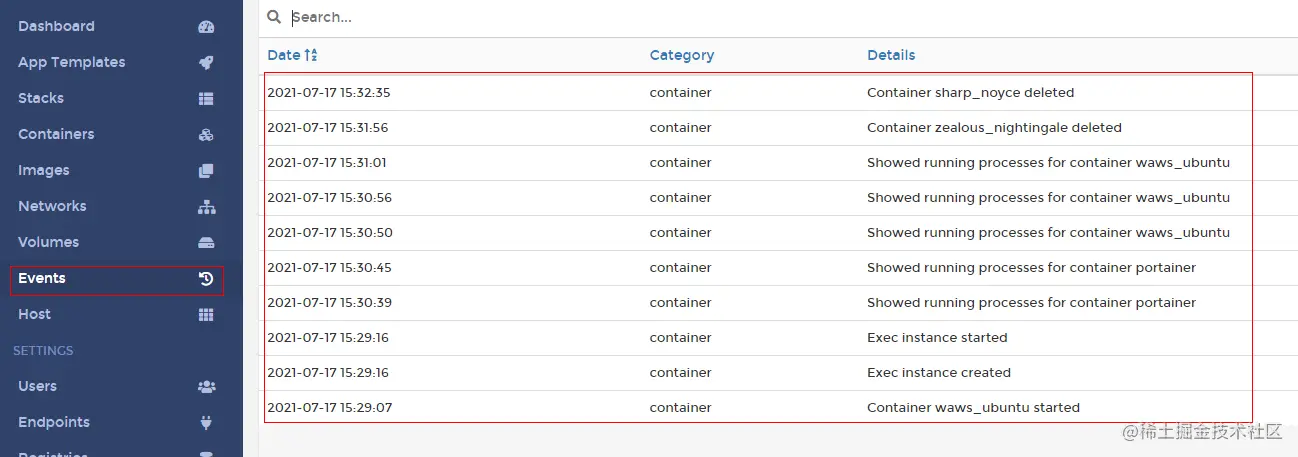The height and width of the screenshot is (457, 1298).
Task: Click the Containers cubes icon
Action: click(206, 135)
